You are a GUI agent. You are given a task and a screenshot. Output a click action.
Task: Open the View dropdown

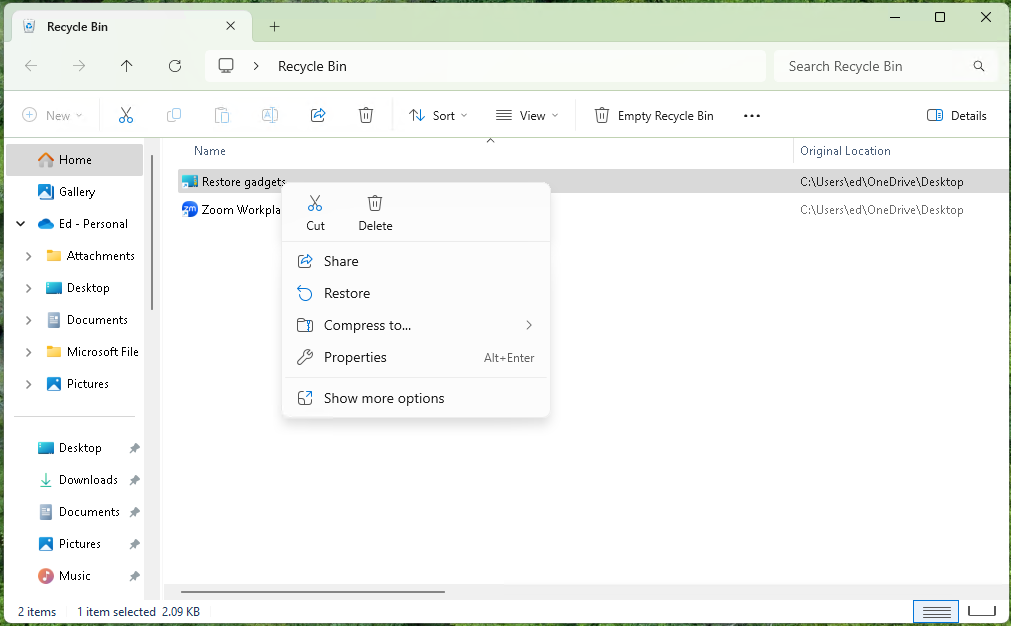click(526, 115)
